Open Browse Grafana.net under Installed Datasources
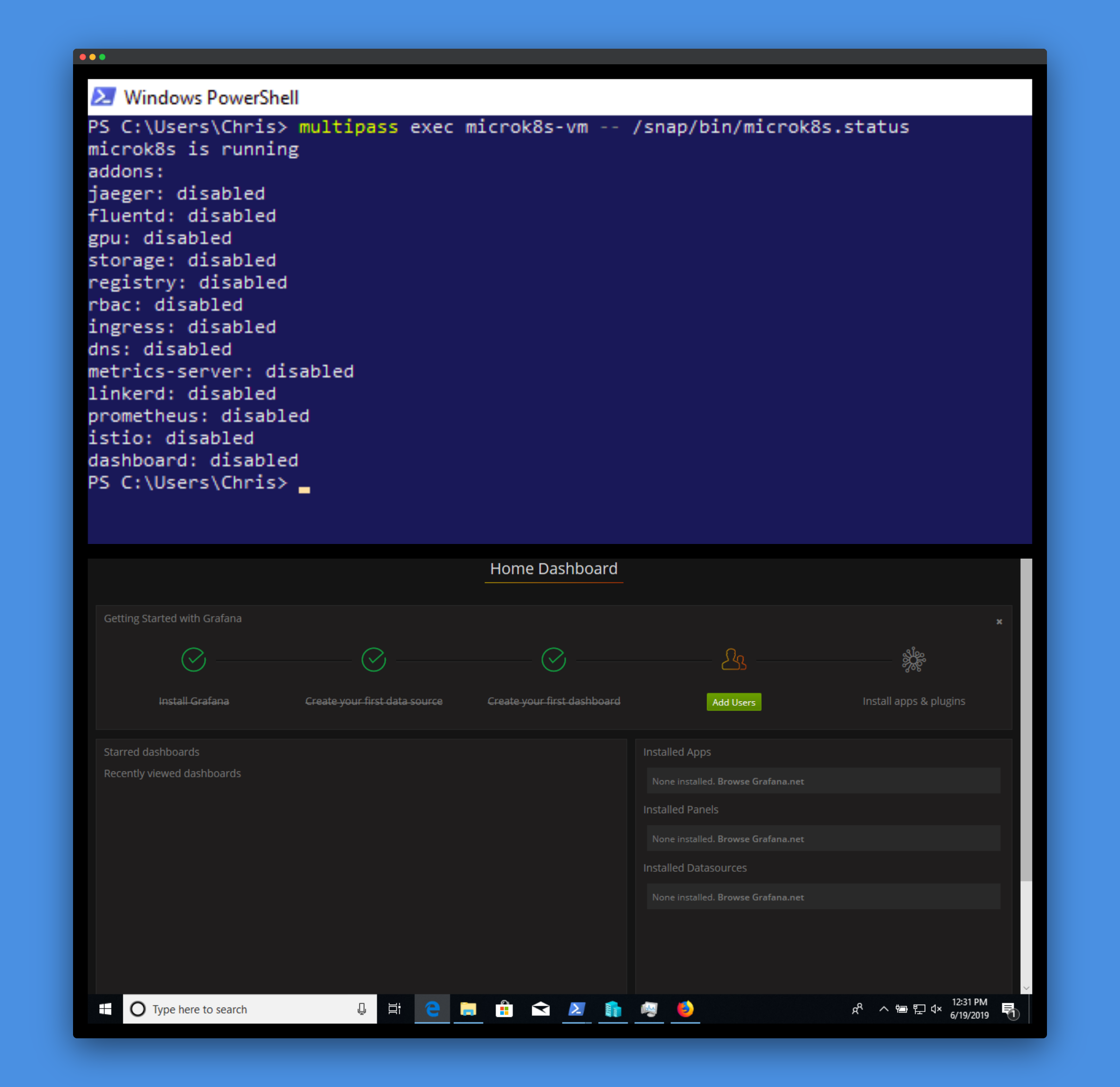The width and height of the screenshot is (1120, 1087). coord(760,897)
